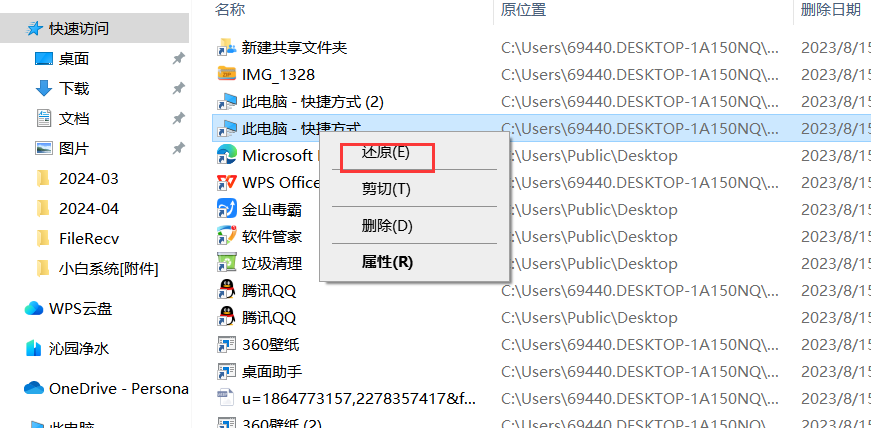Choose 剪切(T) from the context menu
Image resolution: width=871 pixels, height=428 pixels.
386,189
